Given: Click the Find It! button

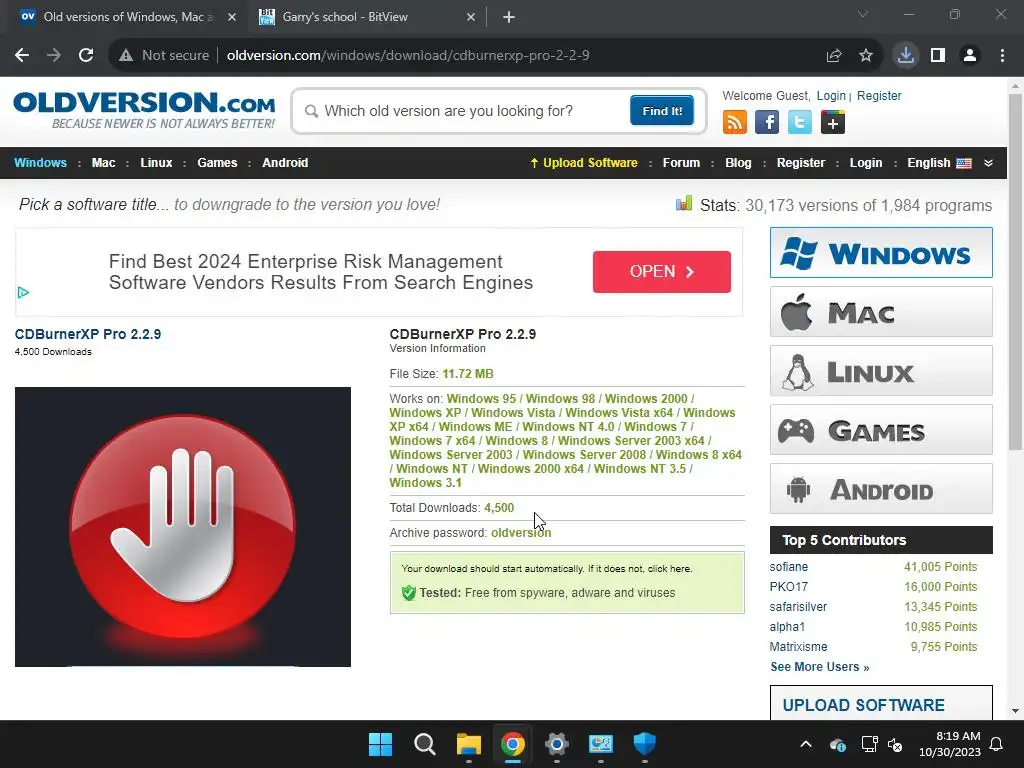Looking at the screenshot, I should pos(662,110).
